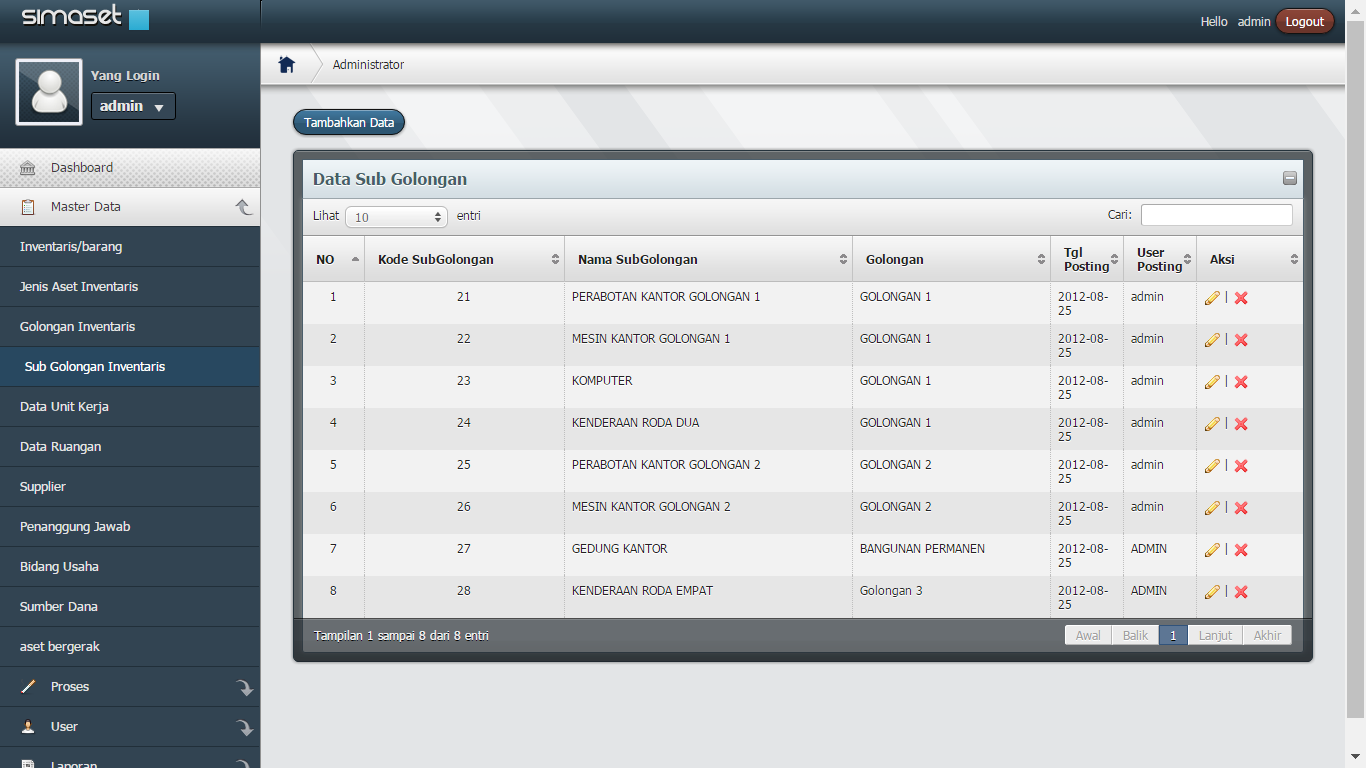Screen dimensions: 1366x768
Task: Open Golongan Inventaris menu item
Action: 130,327
